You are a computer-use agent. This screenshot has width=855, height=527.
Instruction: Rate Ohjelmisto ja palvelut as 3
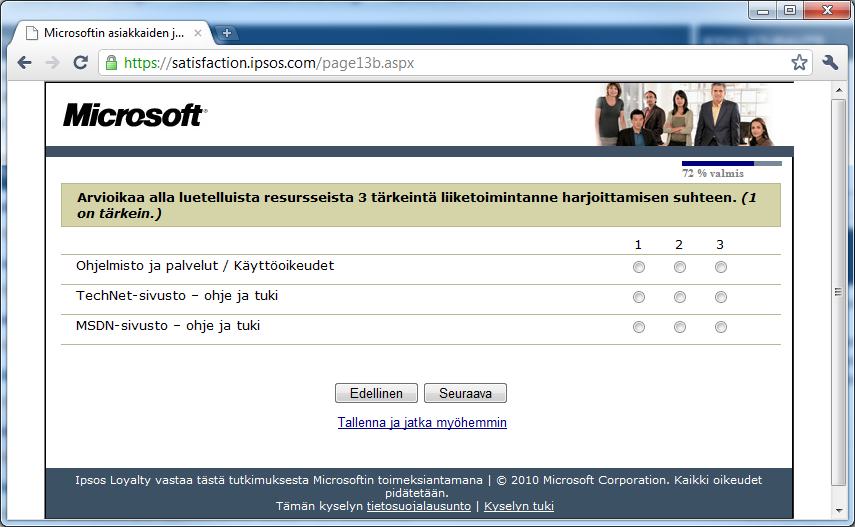[721, 267]
